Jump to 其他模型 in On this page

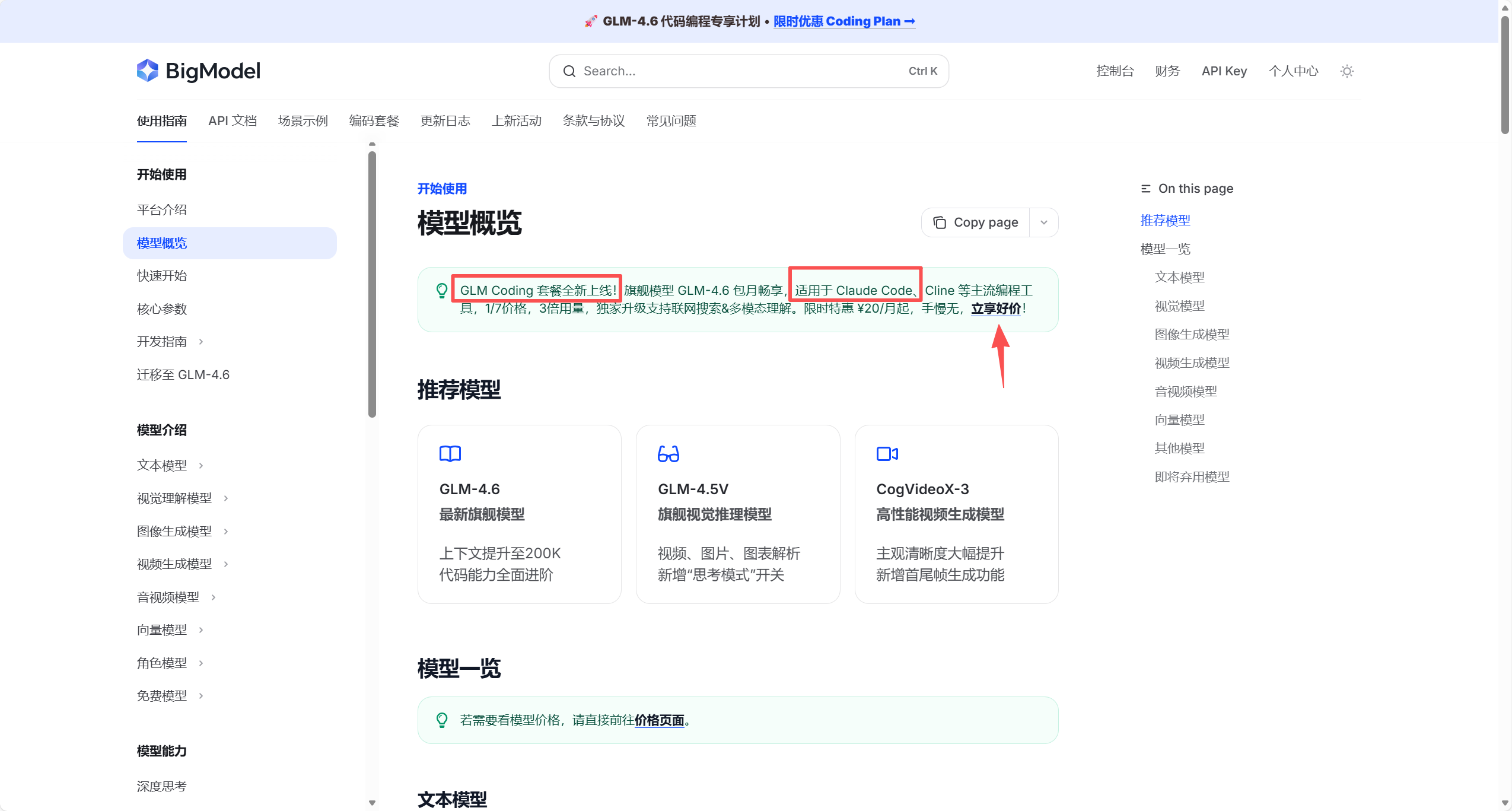(x=1179, y=449)
